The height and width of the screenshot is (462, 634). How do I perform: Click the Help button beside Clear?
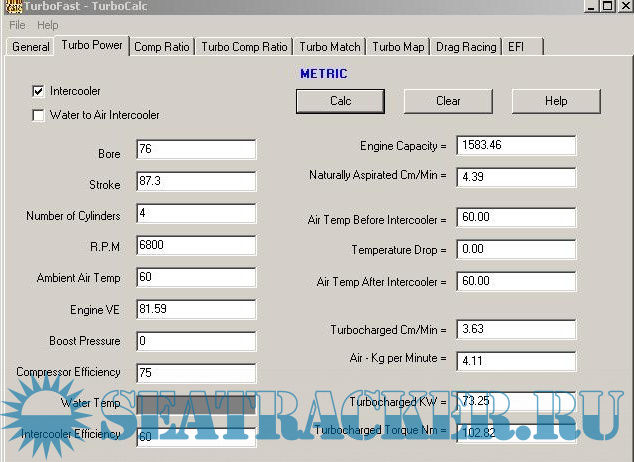click(556, 101)
